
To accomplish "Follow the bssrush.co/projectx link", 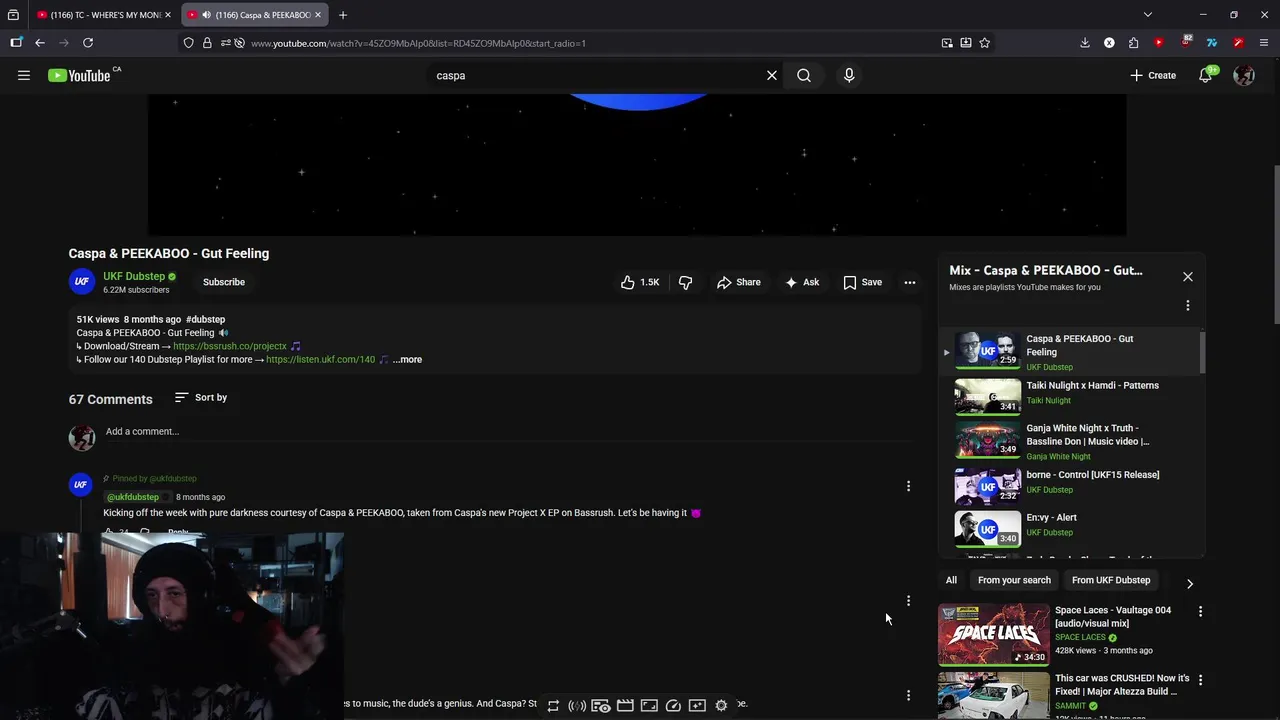I will pos(230,346).
